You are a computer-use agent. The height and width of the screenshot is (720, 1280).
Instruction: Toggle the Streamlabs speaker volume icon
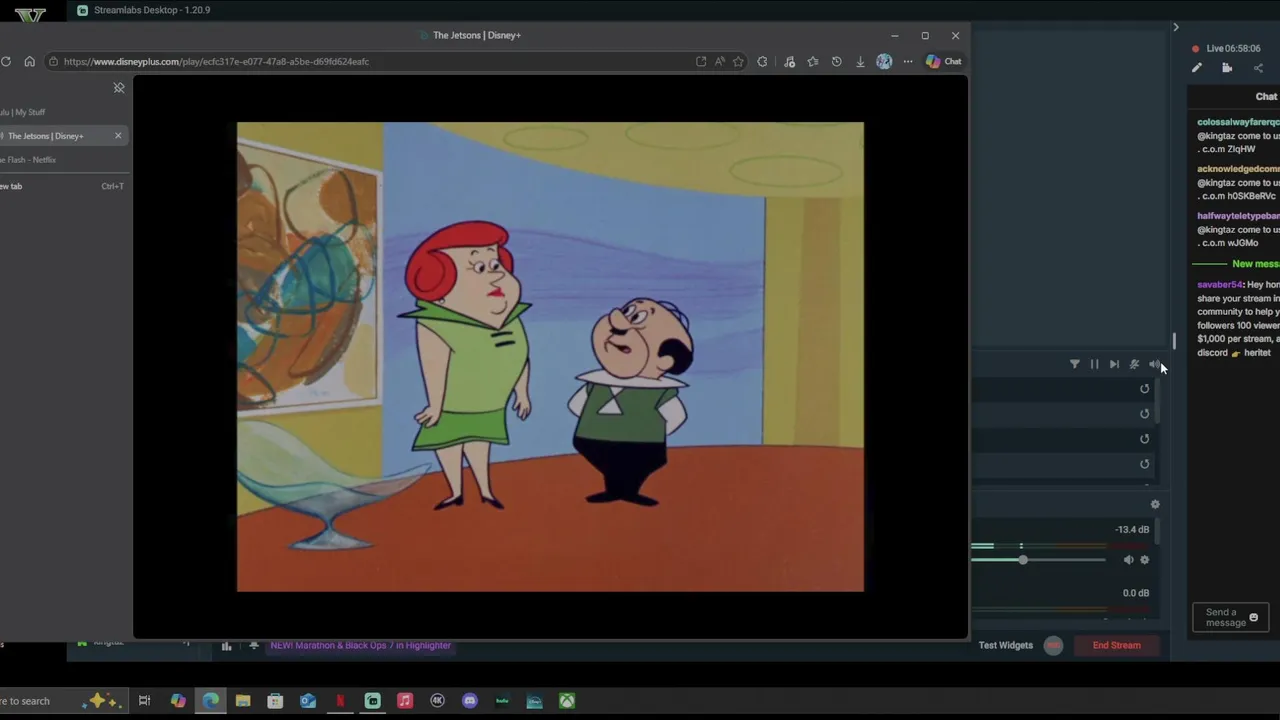click(x=1154, y=364)
